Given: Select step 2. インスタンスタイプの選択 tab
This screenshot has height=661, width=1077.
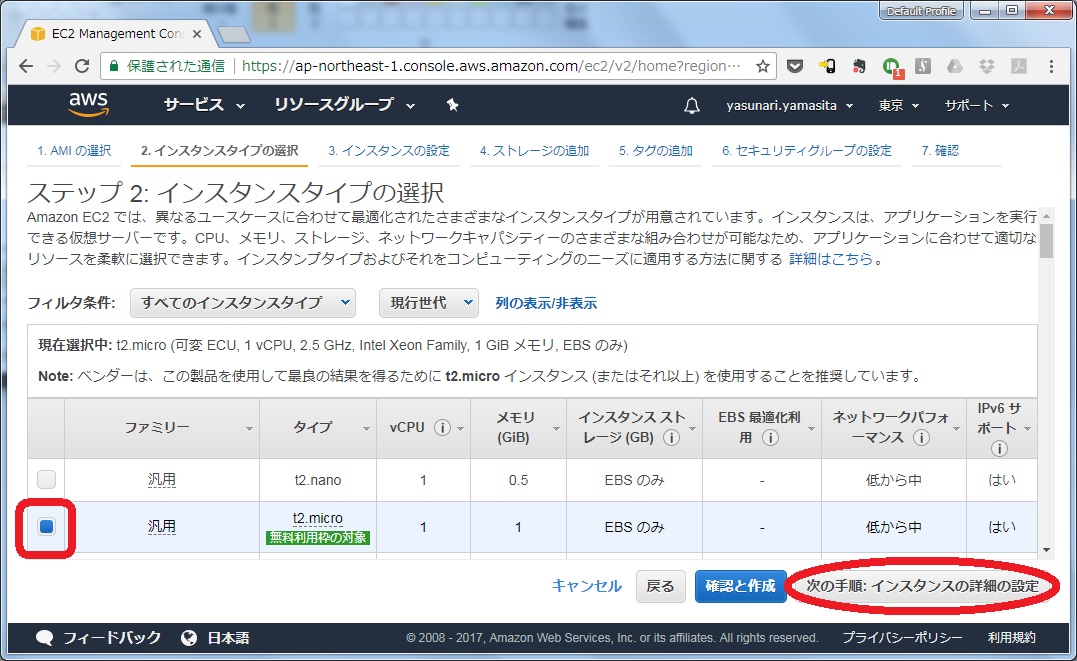Looking at the screenshot, I should [220, 150].
